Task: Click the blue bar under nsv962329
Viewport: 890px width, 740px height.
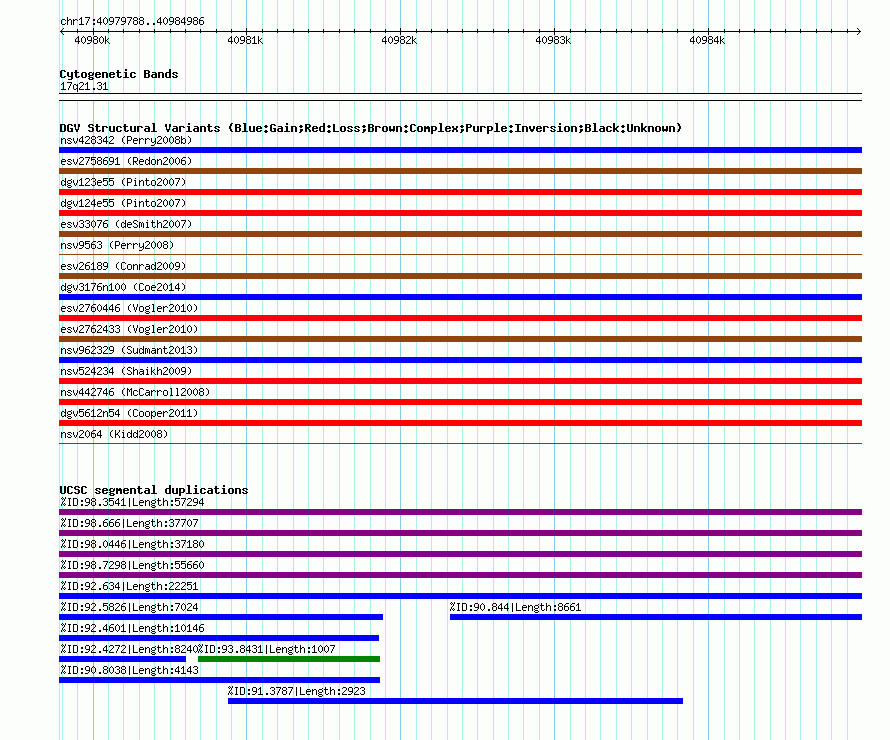Action: click(460, 360)
